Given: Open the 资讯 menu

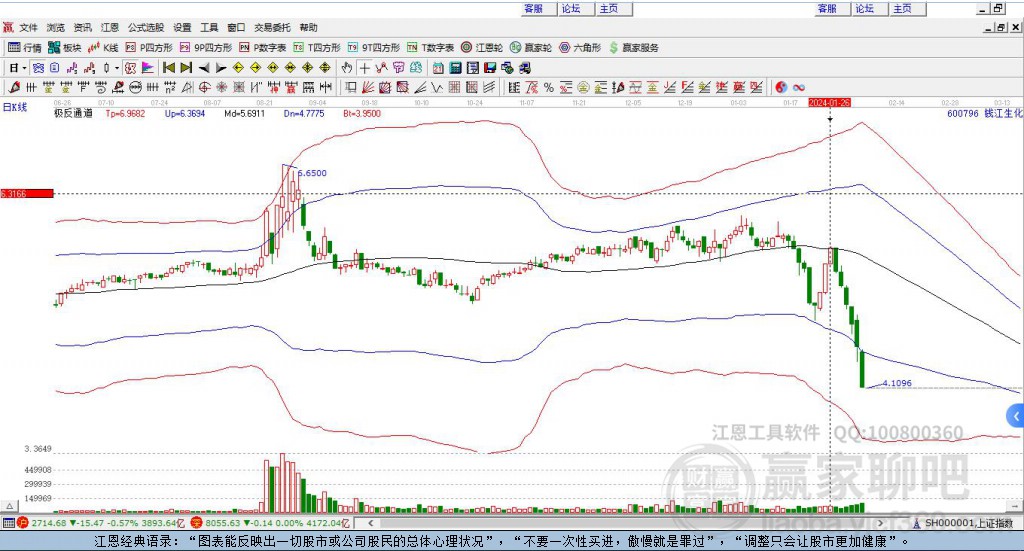Looking at the screenshot, I should tap(82, 27).
